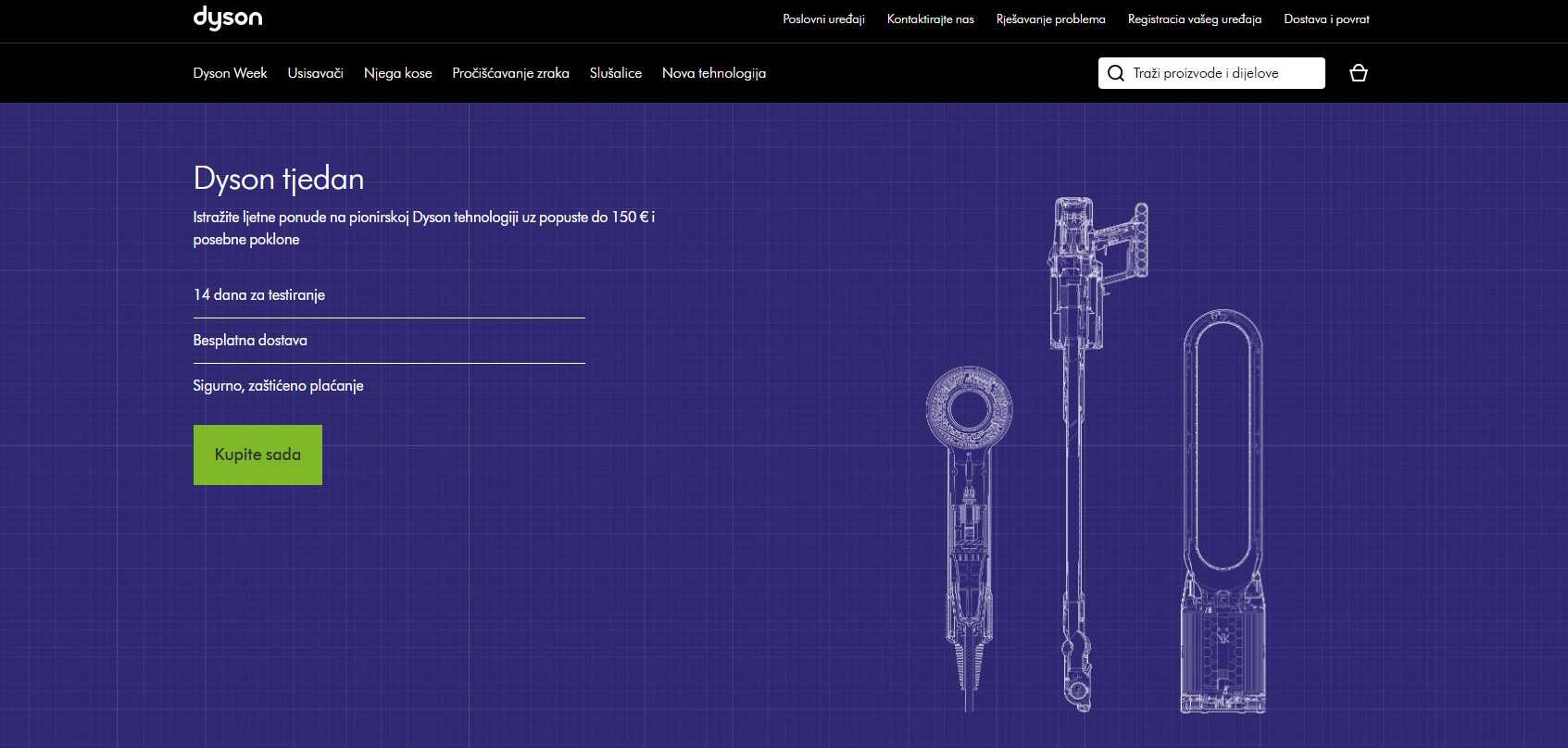Screen dimensions: 1568x748
Task: Click the Dyson logo
Action: pos(227,19)
